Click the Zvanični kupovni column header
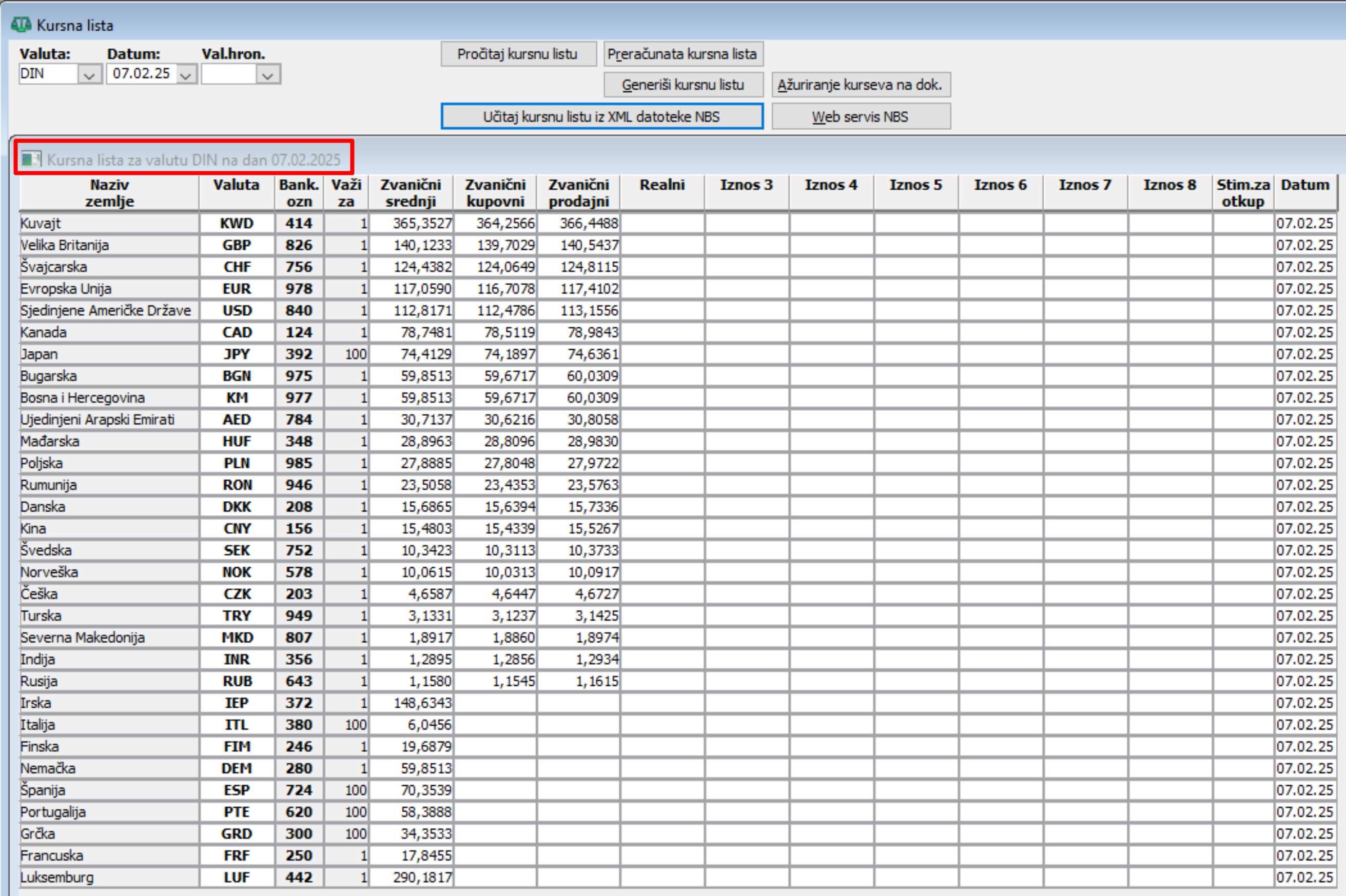Viewport: 1346px width, 896px height. point(495,193)
